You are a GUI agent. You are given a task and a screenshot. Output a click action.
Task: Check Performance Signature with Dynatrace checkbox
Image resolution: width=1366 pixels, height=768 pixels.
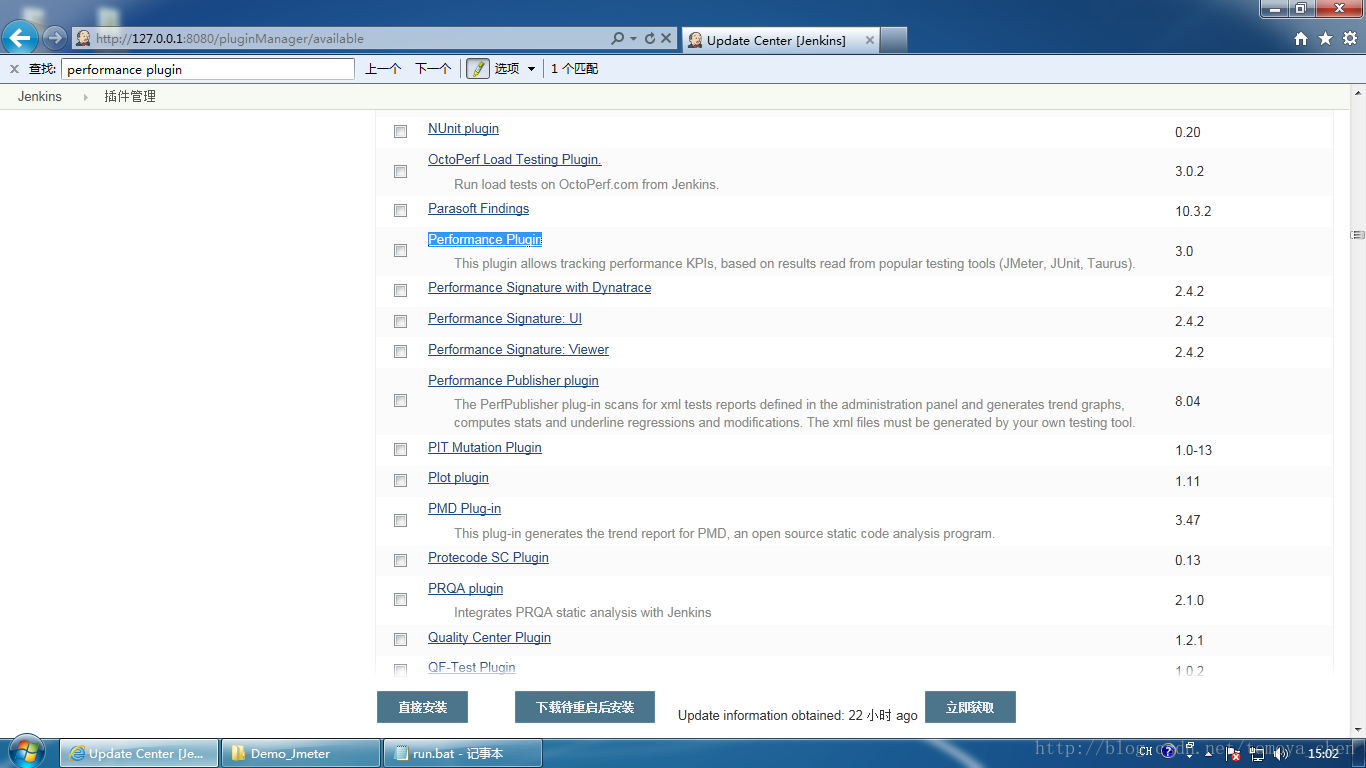400,290
